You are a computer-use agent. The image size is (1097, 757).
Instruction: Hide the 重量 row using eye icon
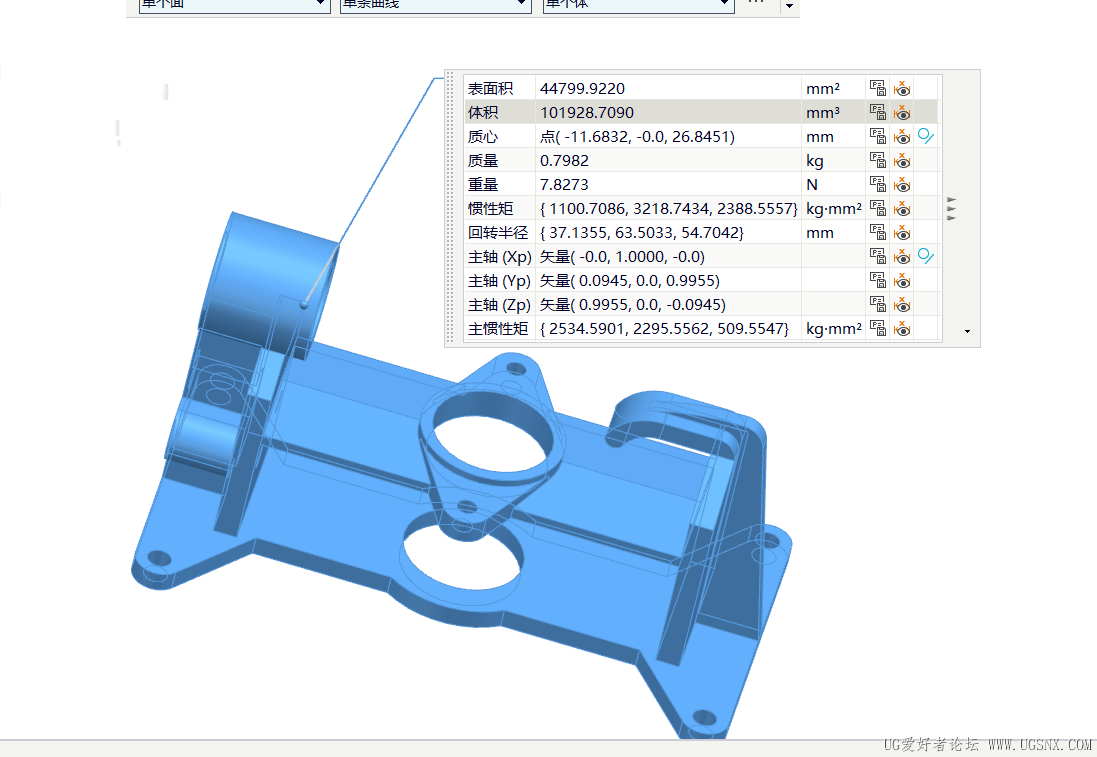point(902,184)
